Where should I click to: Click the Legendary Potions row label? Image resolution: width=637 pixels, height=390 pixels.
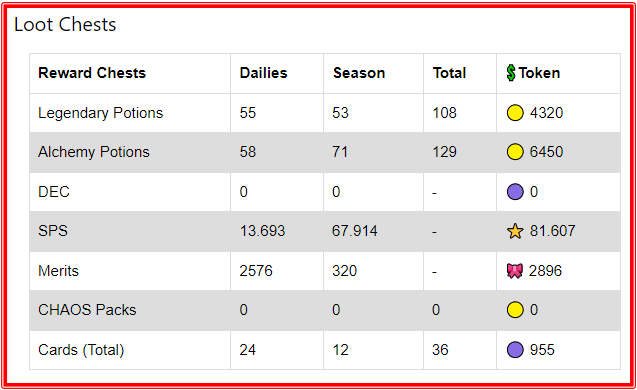point(100,113)
